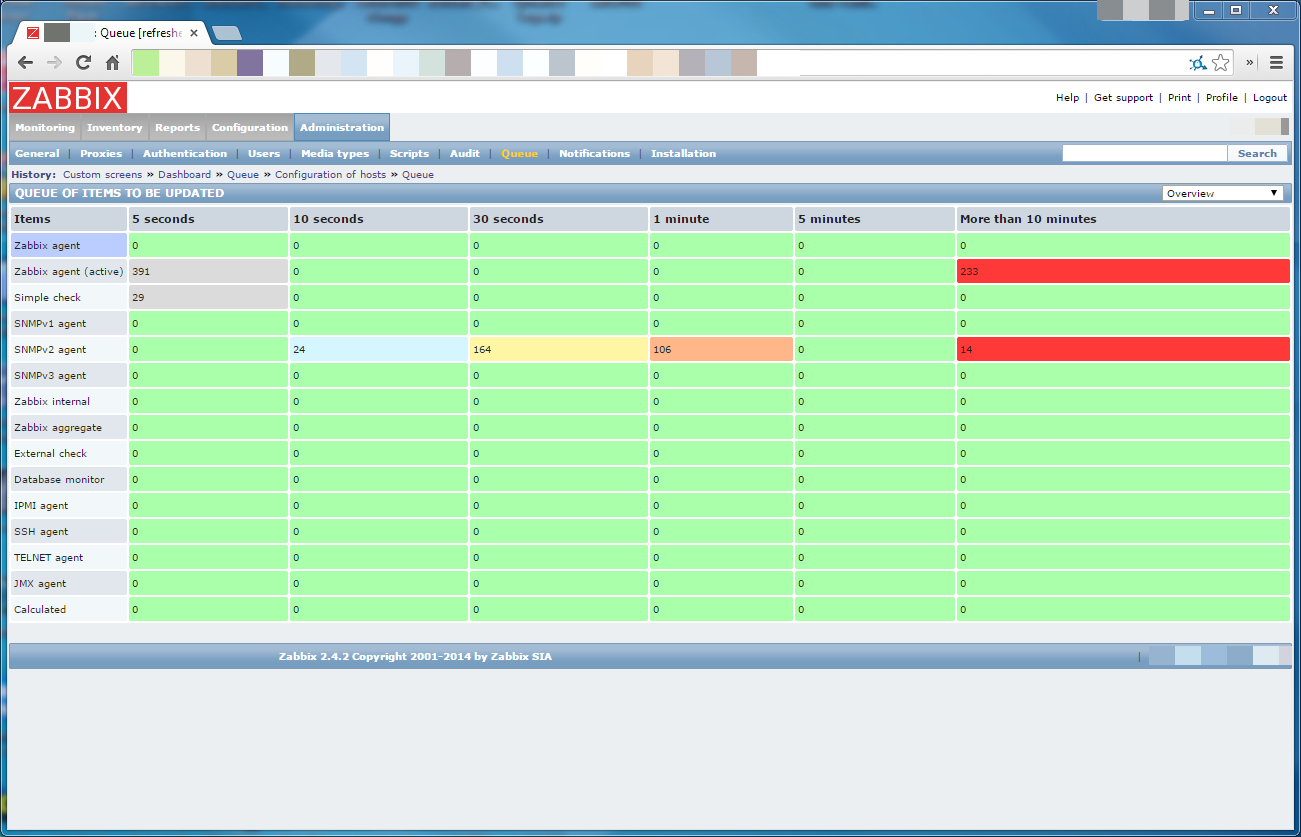
Task: Open the Reports menu
Action: [178, 128]
